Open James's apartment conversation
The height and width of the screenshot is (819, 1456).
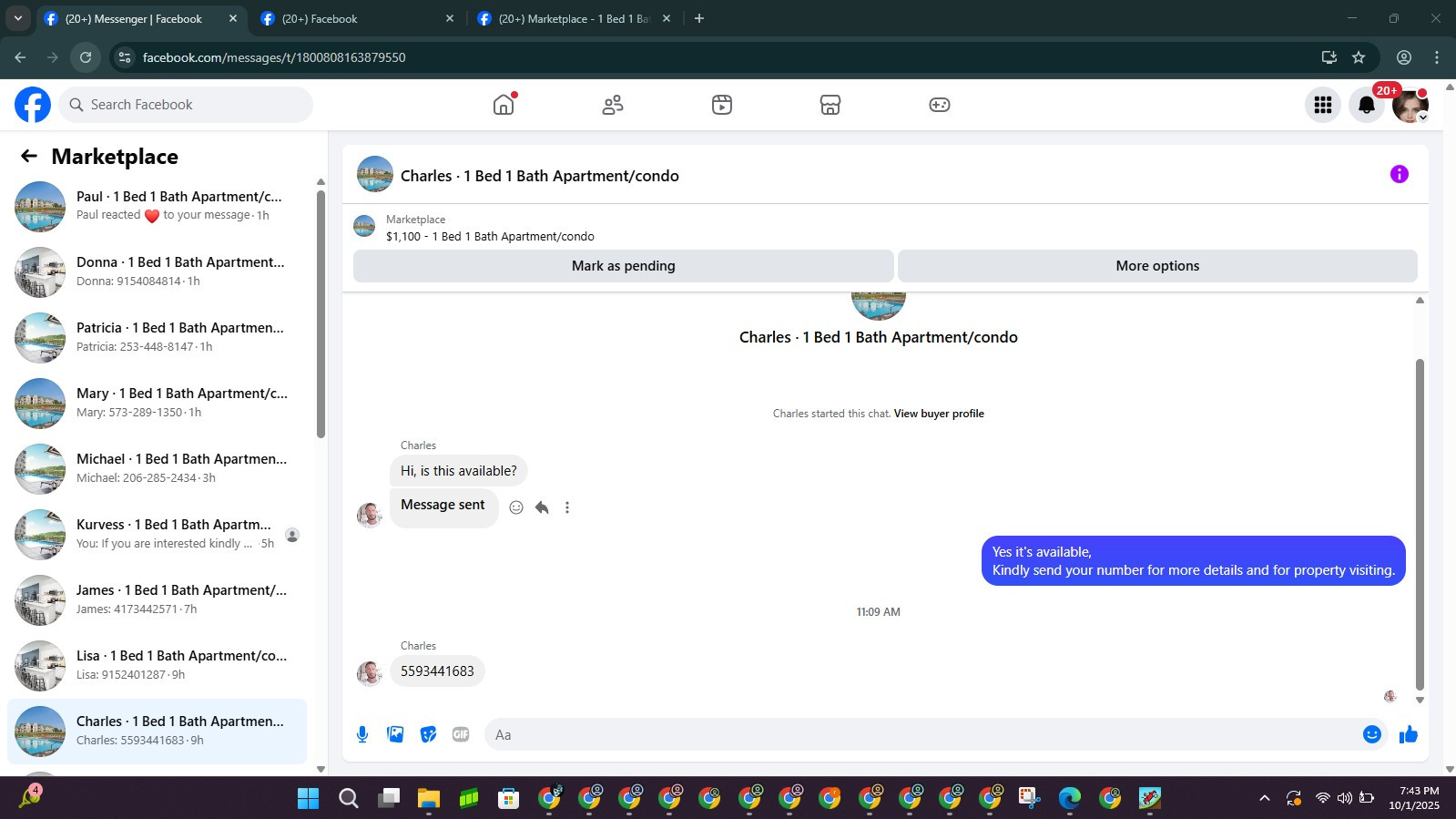[x=157, y=600]
